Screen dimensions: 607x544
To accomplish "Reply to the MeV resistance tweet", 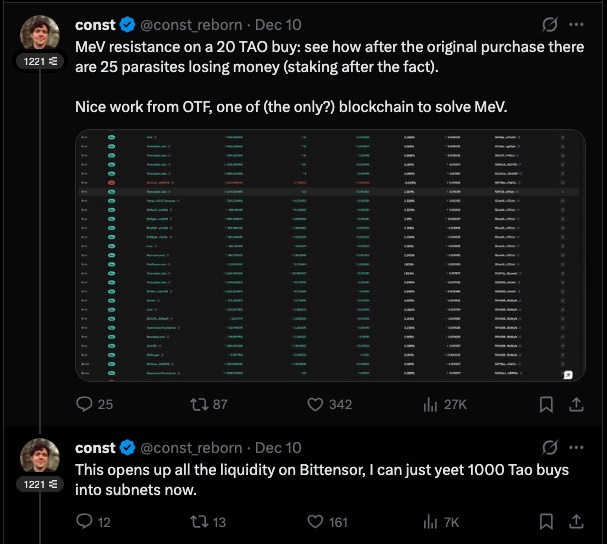I will tap(85, 404).
